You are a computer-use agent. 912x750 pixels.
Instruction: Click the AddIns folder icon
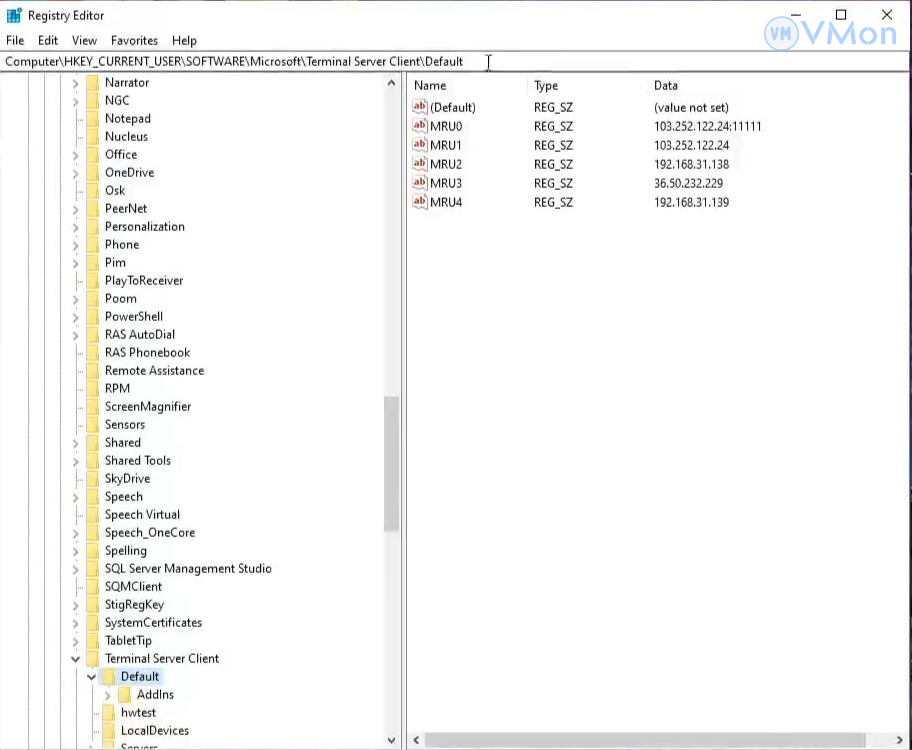click(125, 695)
